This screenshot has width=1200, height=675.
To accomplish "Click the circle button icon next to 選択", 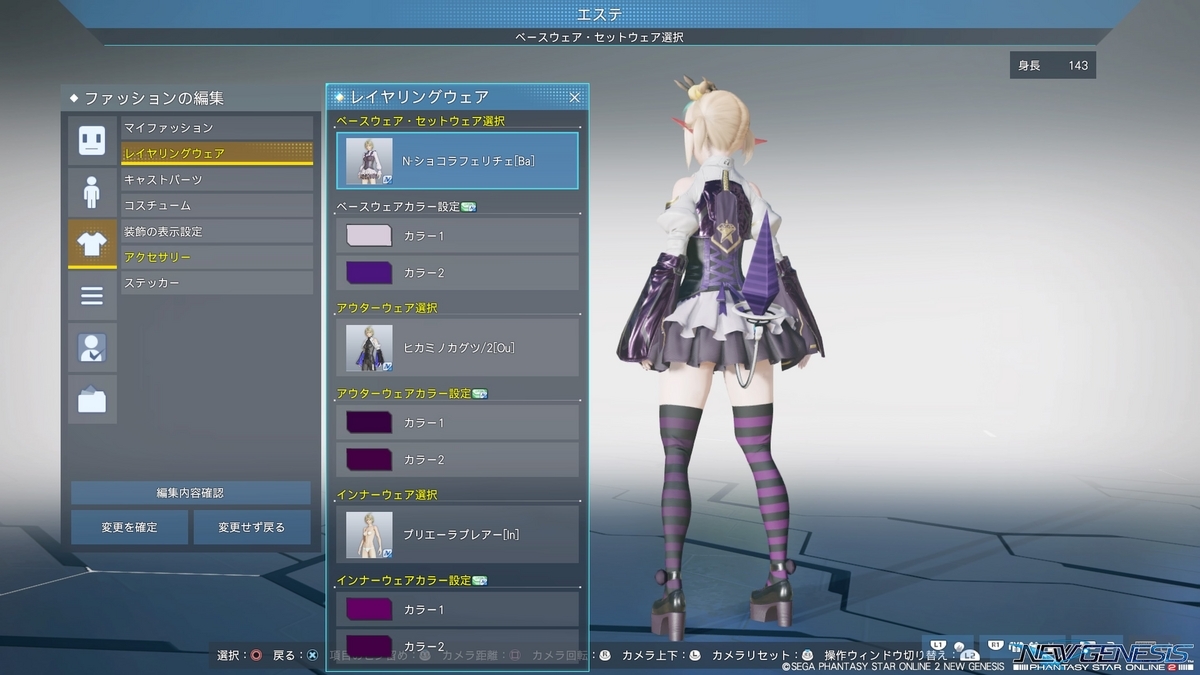I will 256,655.
